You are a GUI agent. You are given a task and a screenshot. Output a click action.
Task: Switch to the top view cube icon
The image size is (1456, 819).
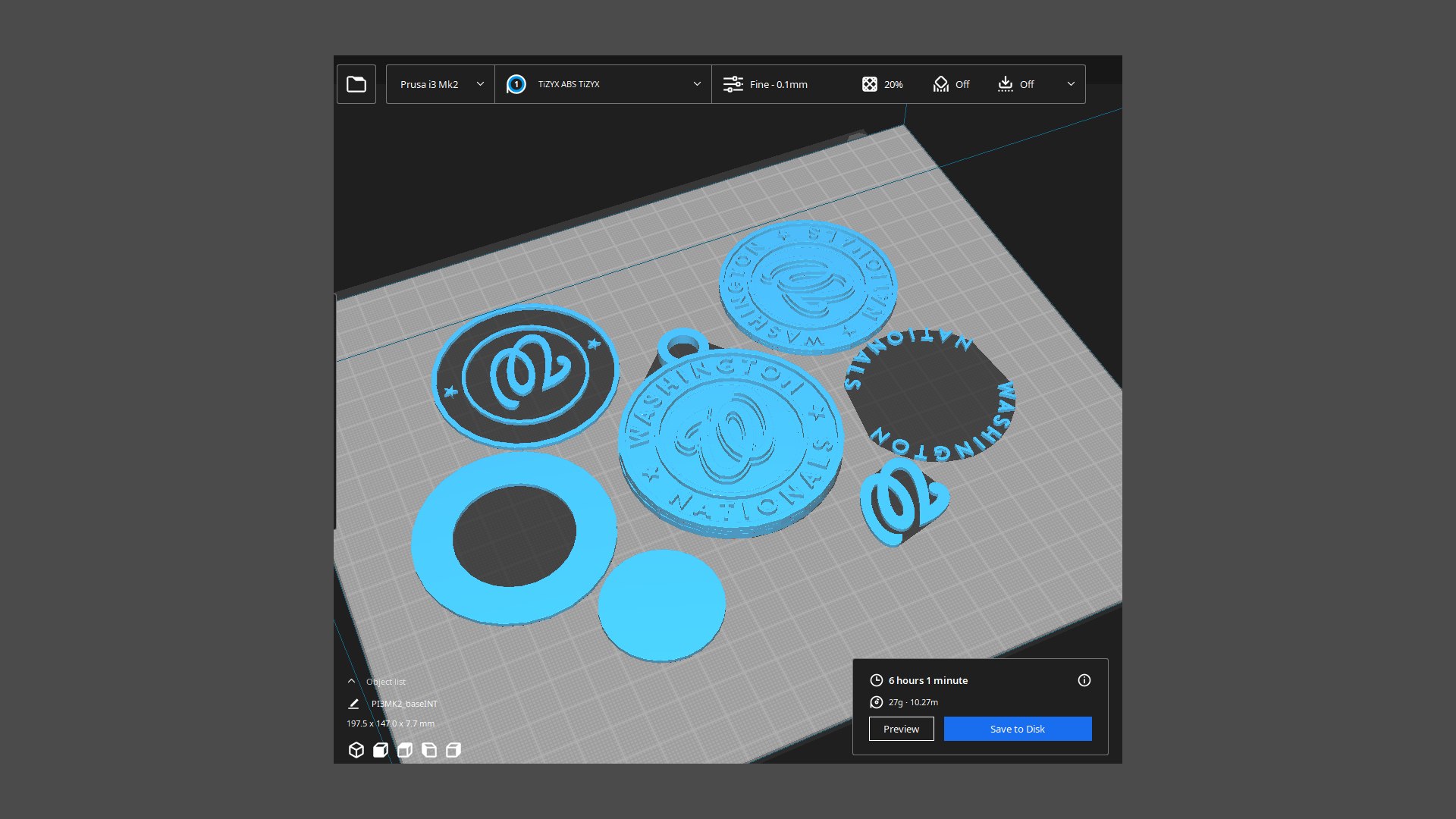coord(405,750)
